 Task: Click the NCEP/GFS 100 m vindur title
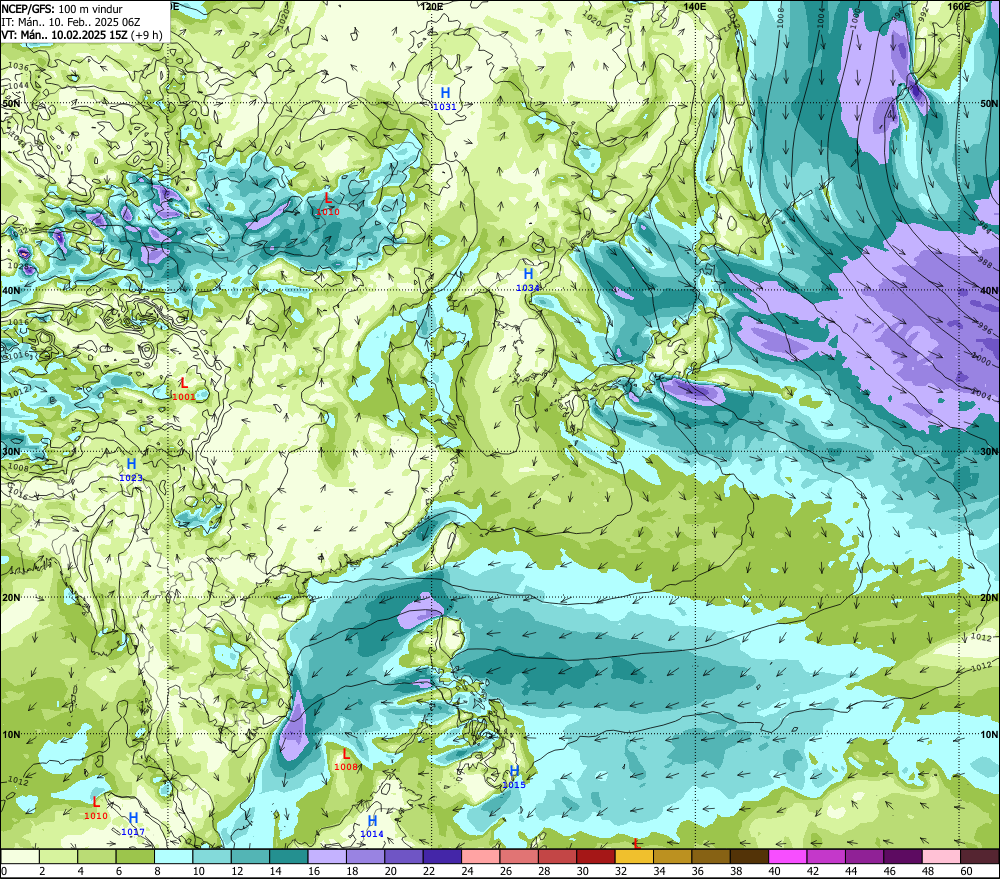pos(62,9)
